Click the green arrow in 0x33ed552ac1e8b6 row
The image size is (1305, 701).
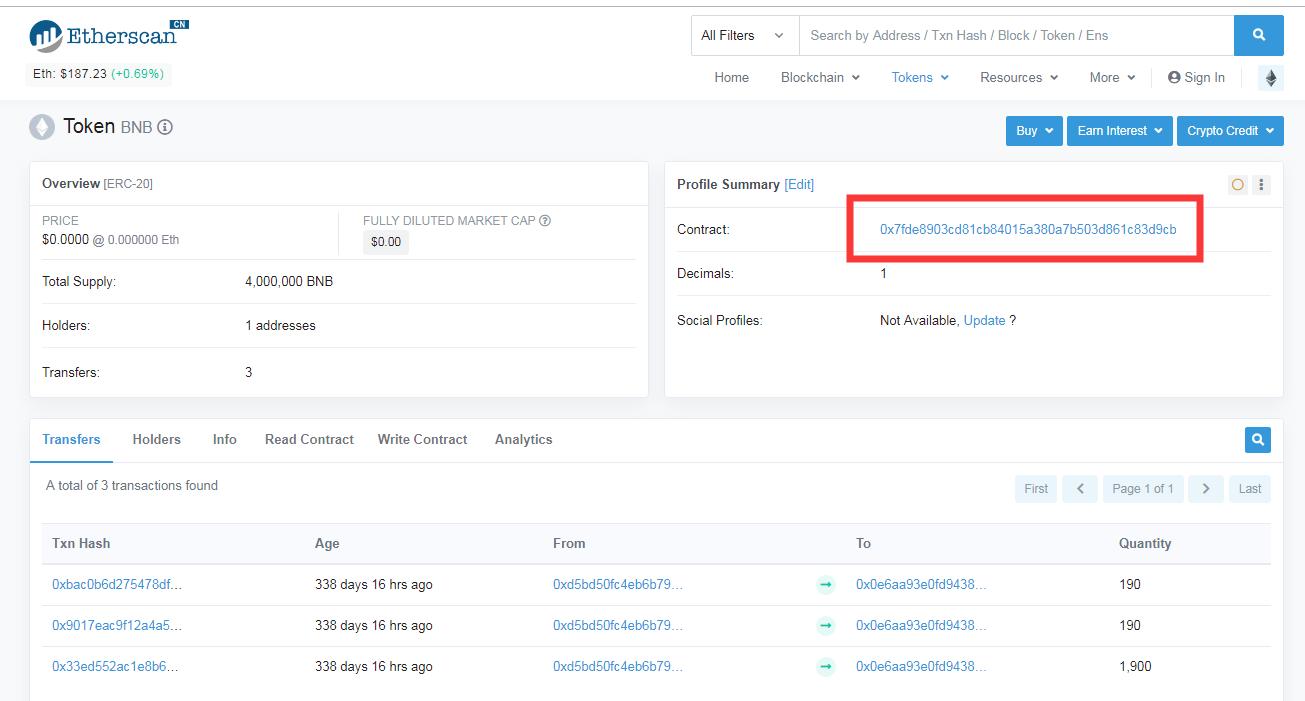(x=825, y=667)
